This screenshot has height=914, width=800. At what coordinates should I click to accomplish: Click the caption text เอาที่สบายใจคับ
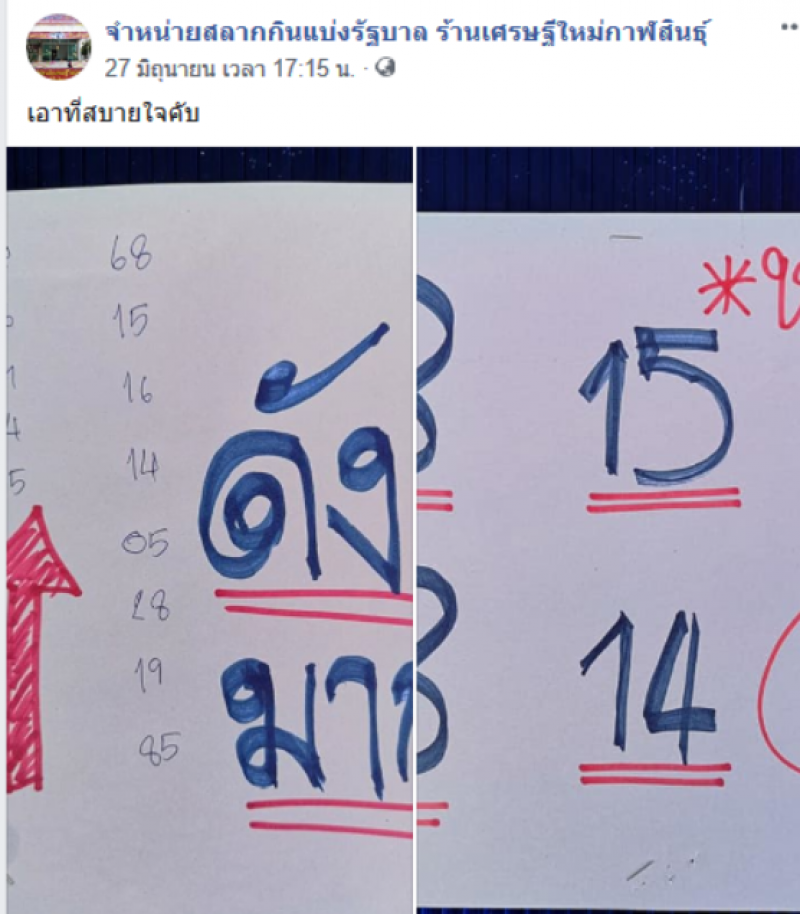(113, 113)
